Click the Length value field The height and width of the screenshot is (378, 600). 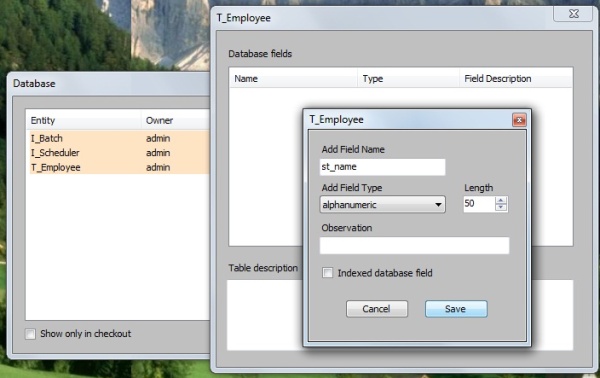click(479, 204)
